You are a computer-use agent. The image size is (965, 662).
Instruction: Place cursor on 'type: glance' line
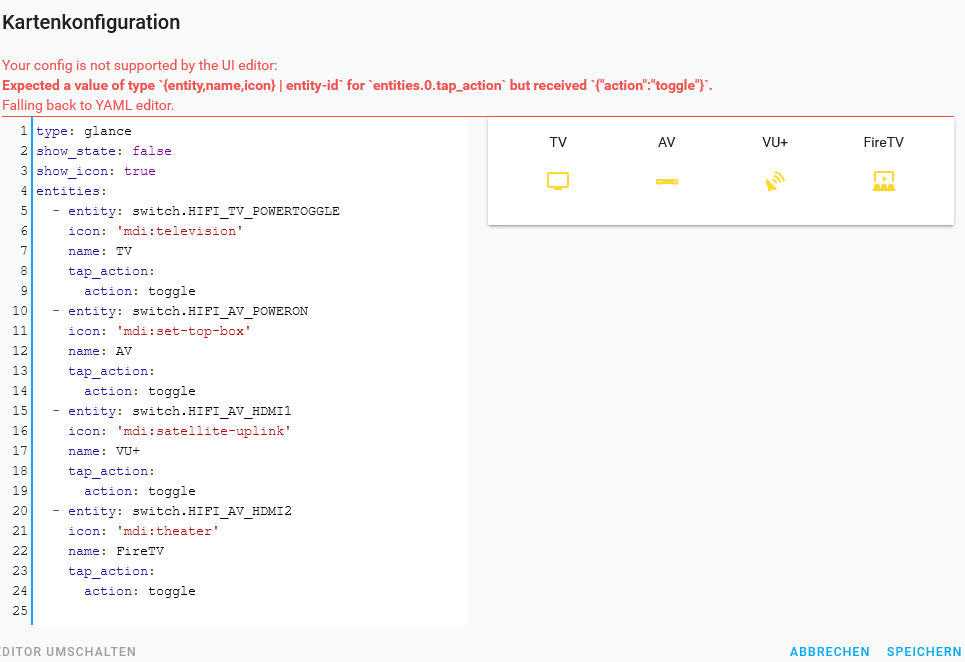(x=84, y=131)
